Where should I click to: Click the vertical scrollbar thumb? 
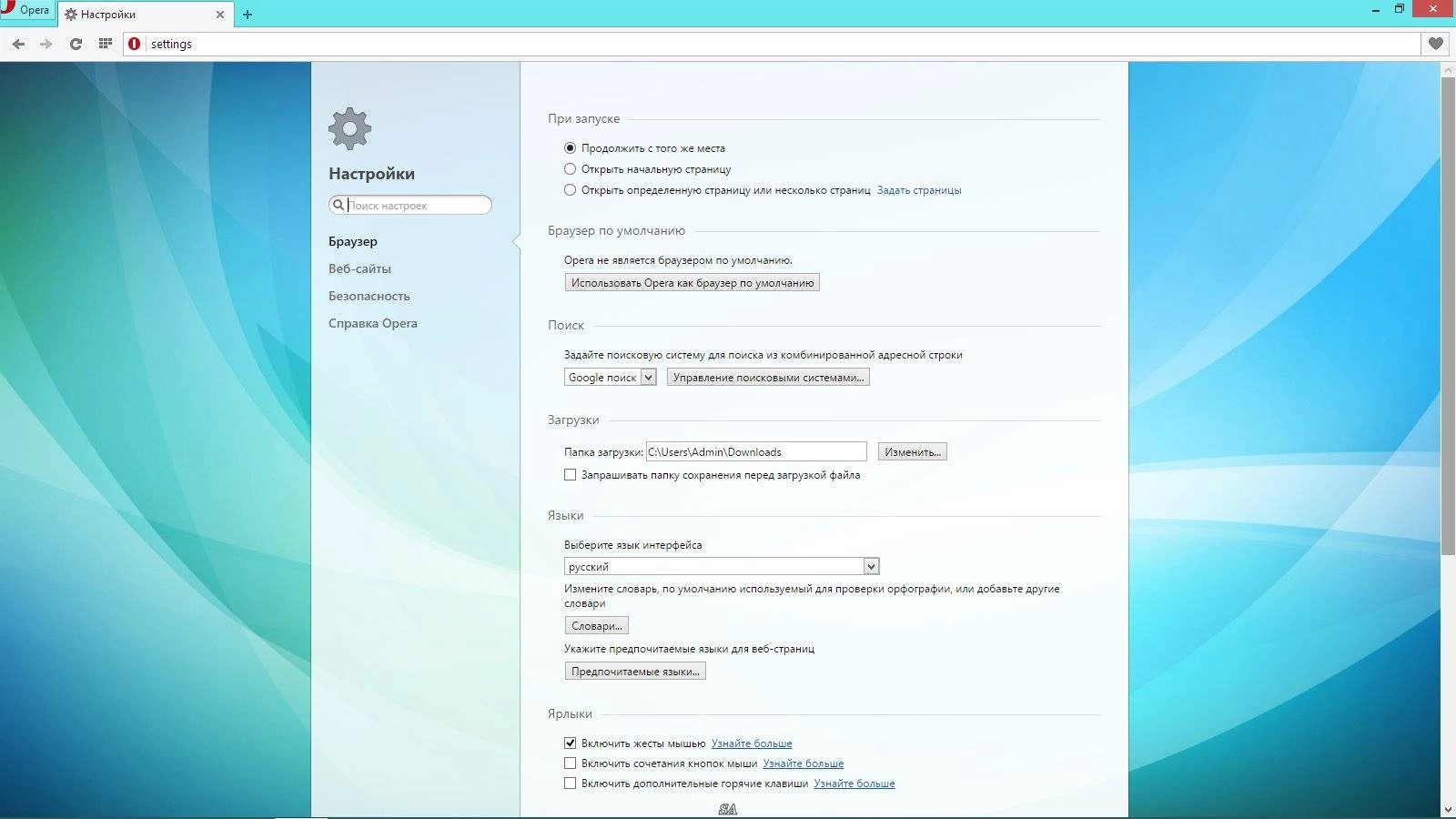click(x=1448, y=316)
